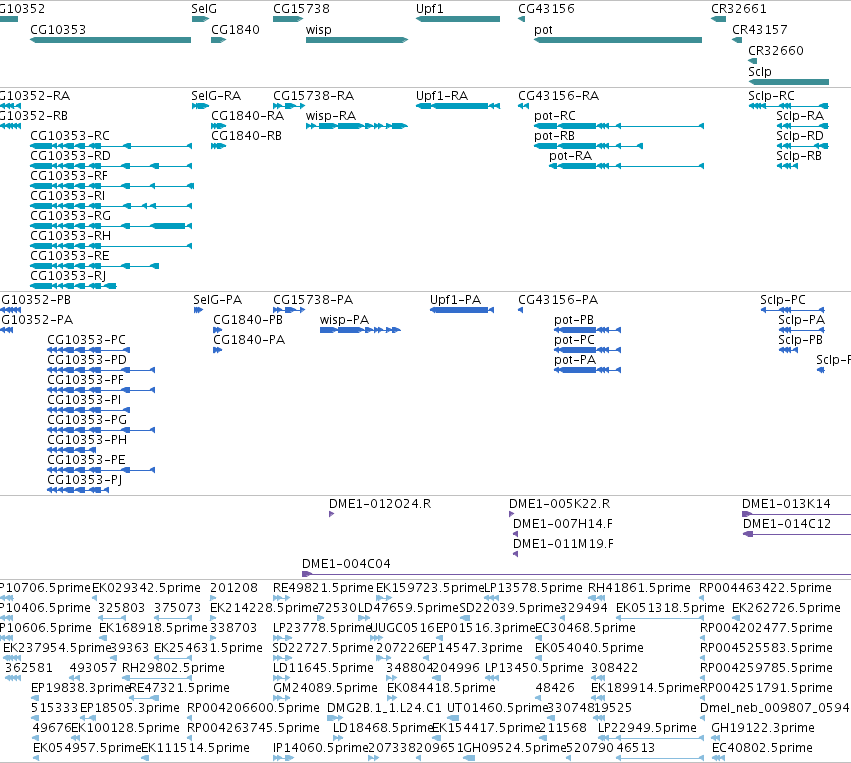851x763 pixels.
Task: Select EST LD11645.5prime
Action: (x=323, y=667)
